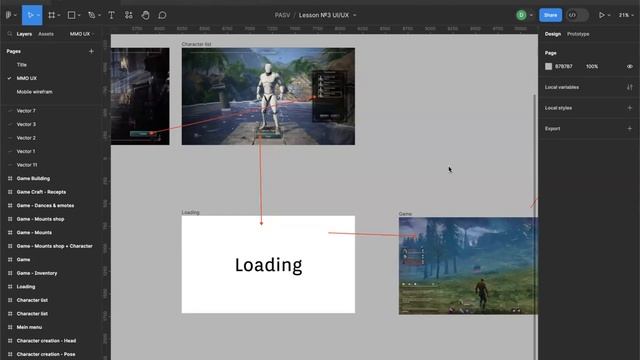The width and height of the screenshot is (640, 360).
Task: Add a new page
Action: tap(91, 51)
